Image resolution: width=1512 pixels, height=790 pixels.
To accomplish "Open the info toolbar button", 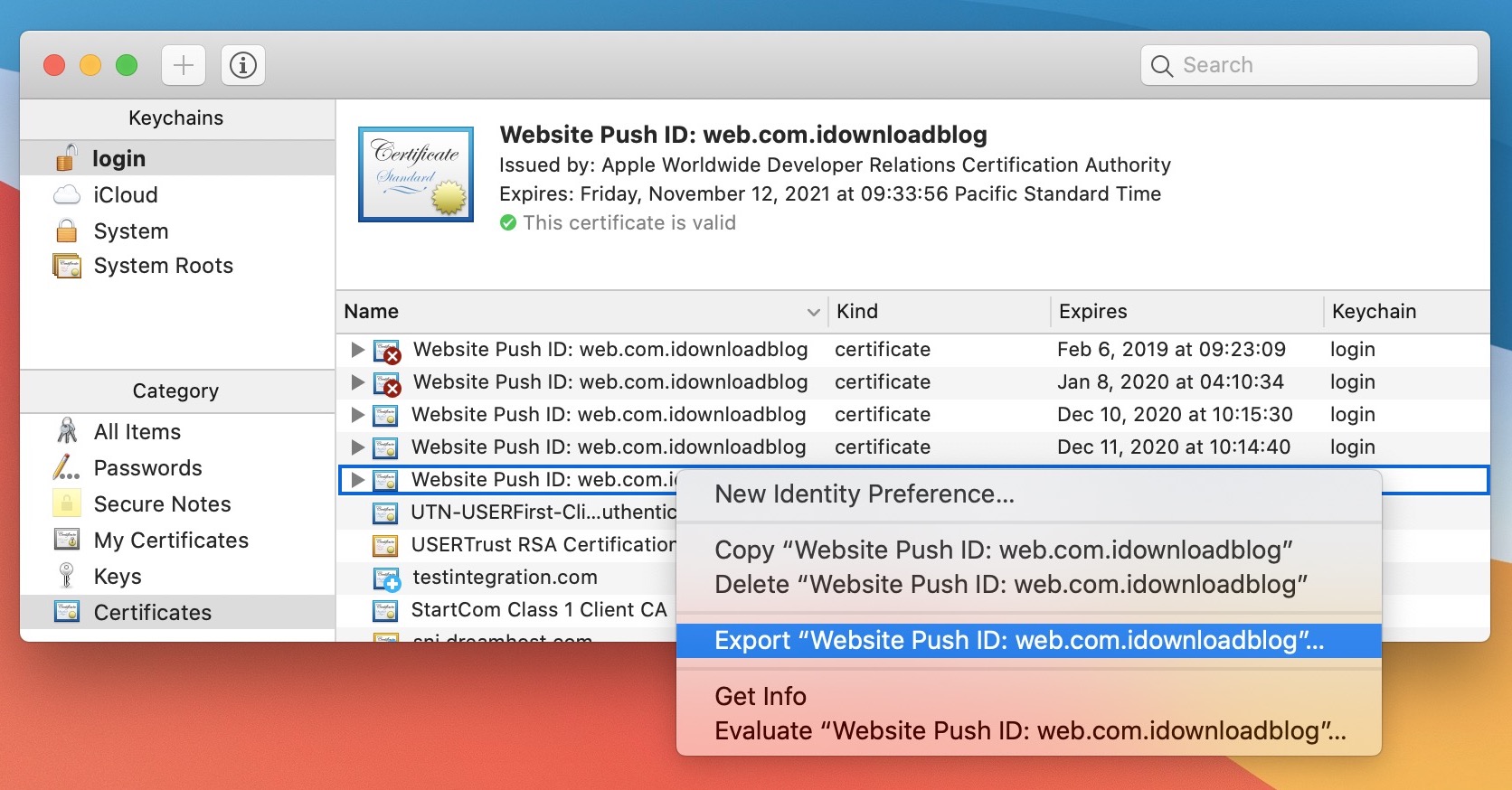I will pos(242,65).
